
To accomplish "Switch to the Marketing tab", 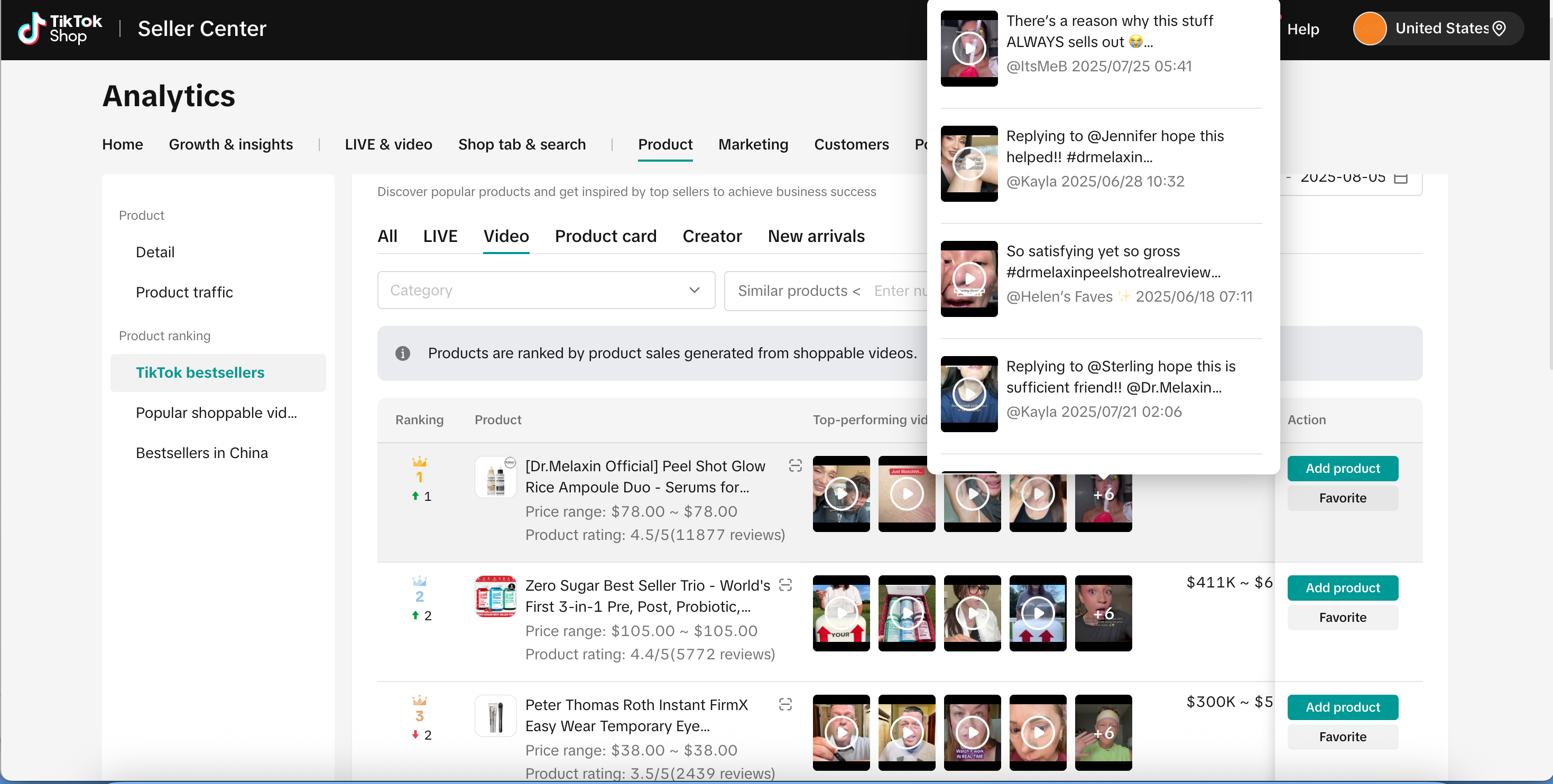I will (753, 145).
